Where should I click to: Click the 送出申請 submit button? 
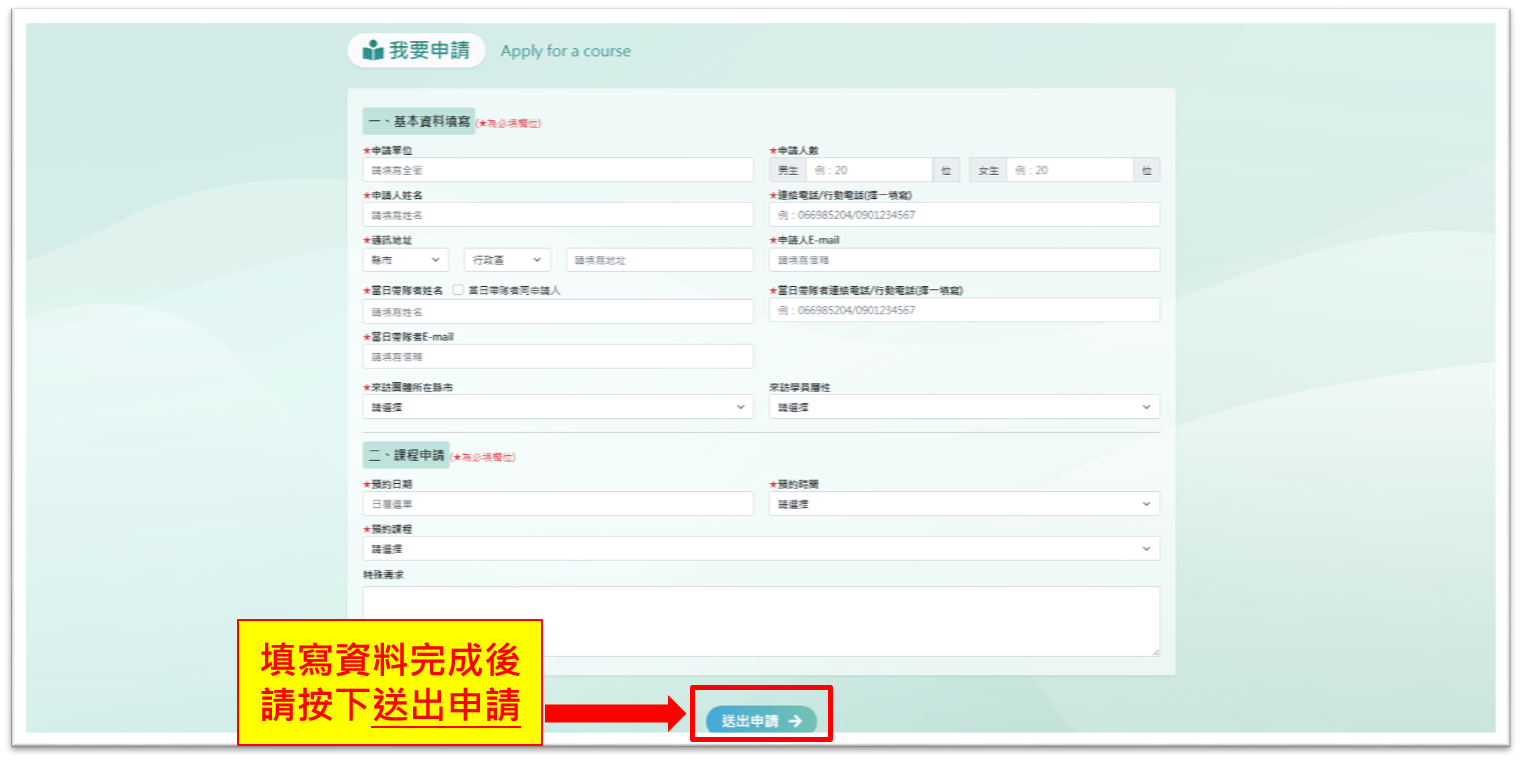pyautogui.click(x=761, y=720)
